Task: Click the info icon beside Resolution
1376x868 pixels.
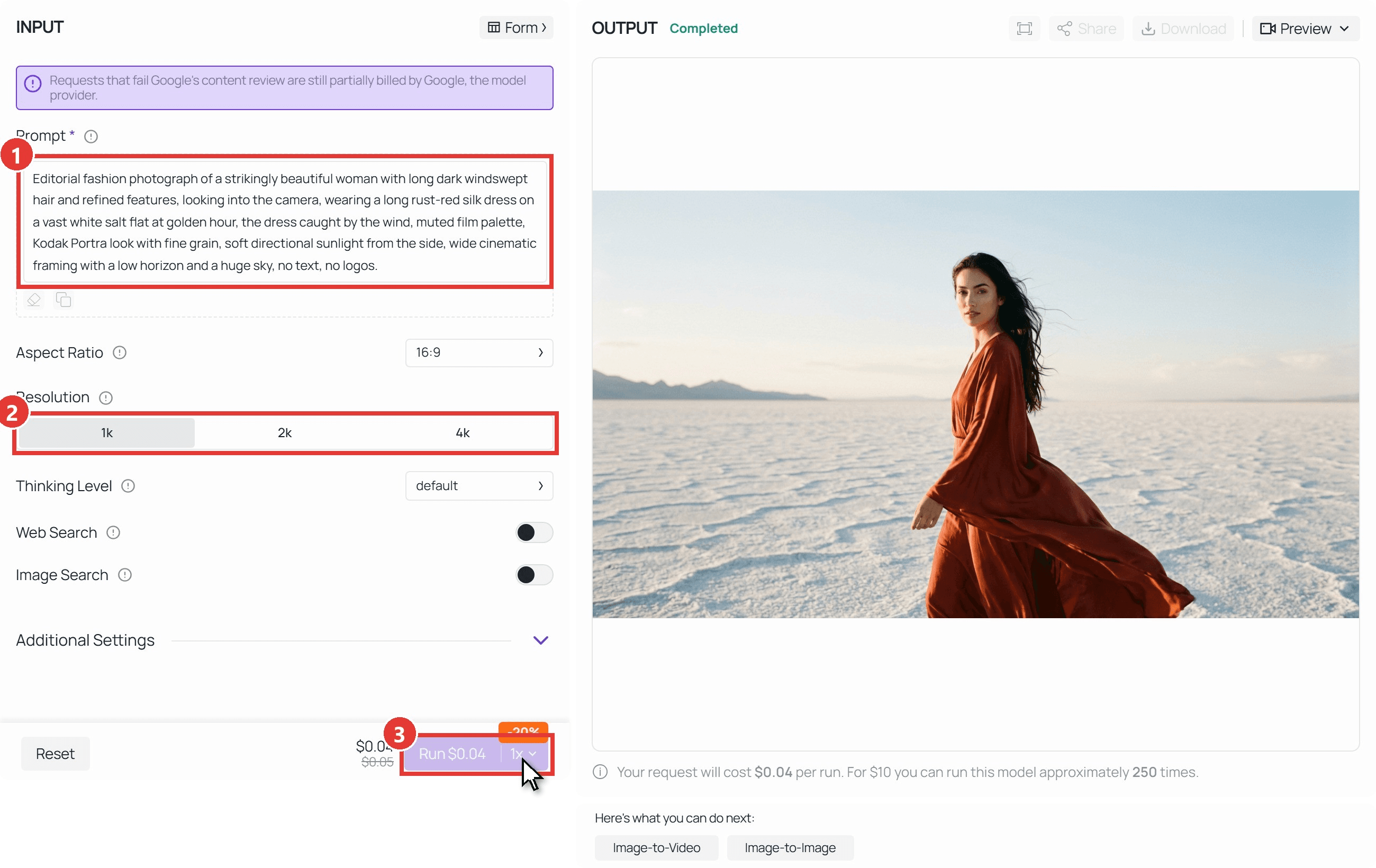Action: point(106,397)
